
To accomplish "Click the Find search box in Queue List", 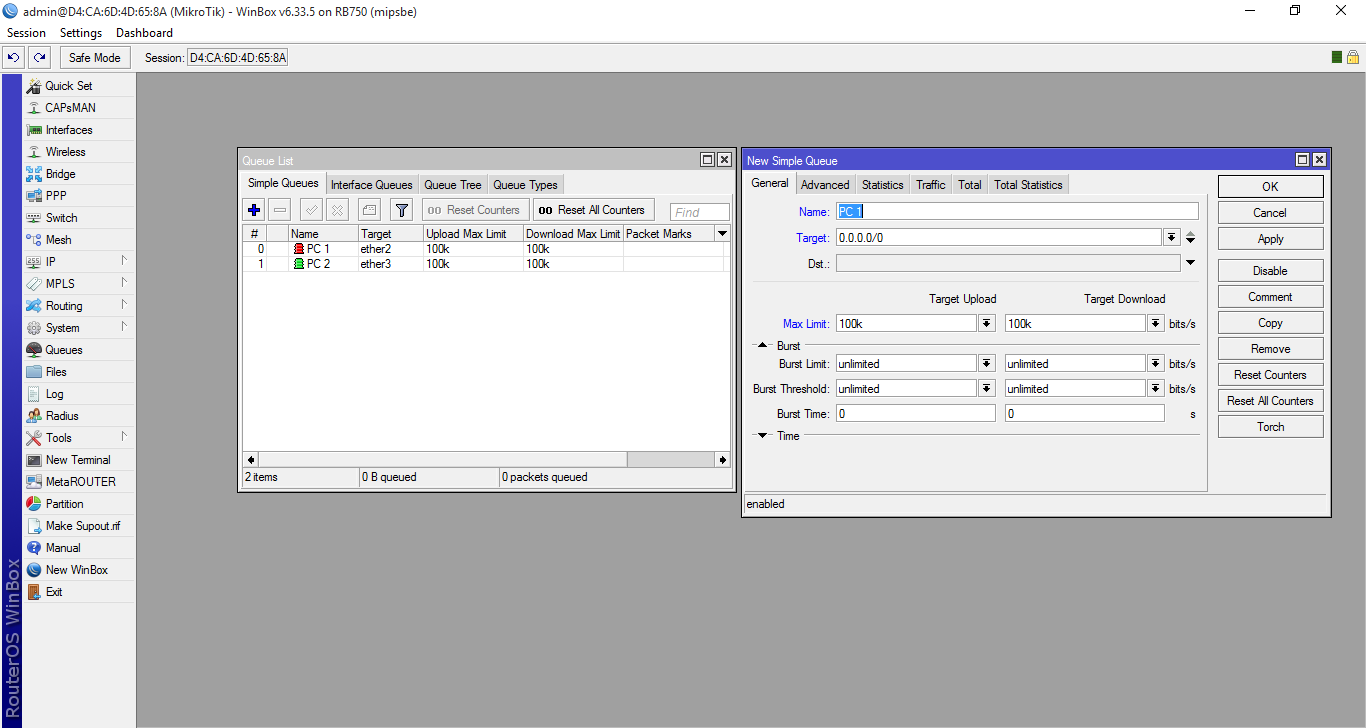I will (699, 212).
